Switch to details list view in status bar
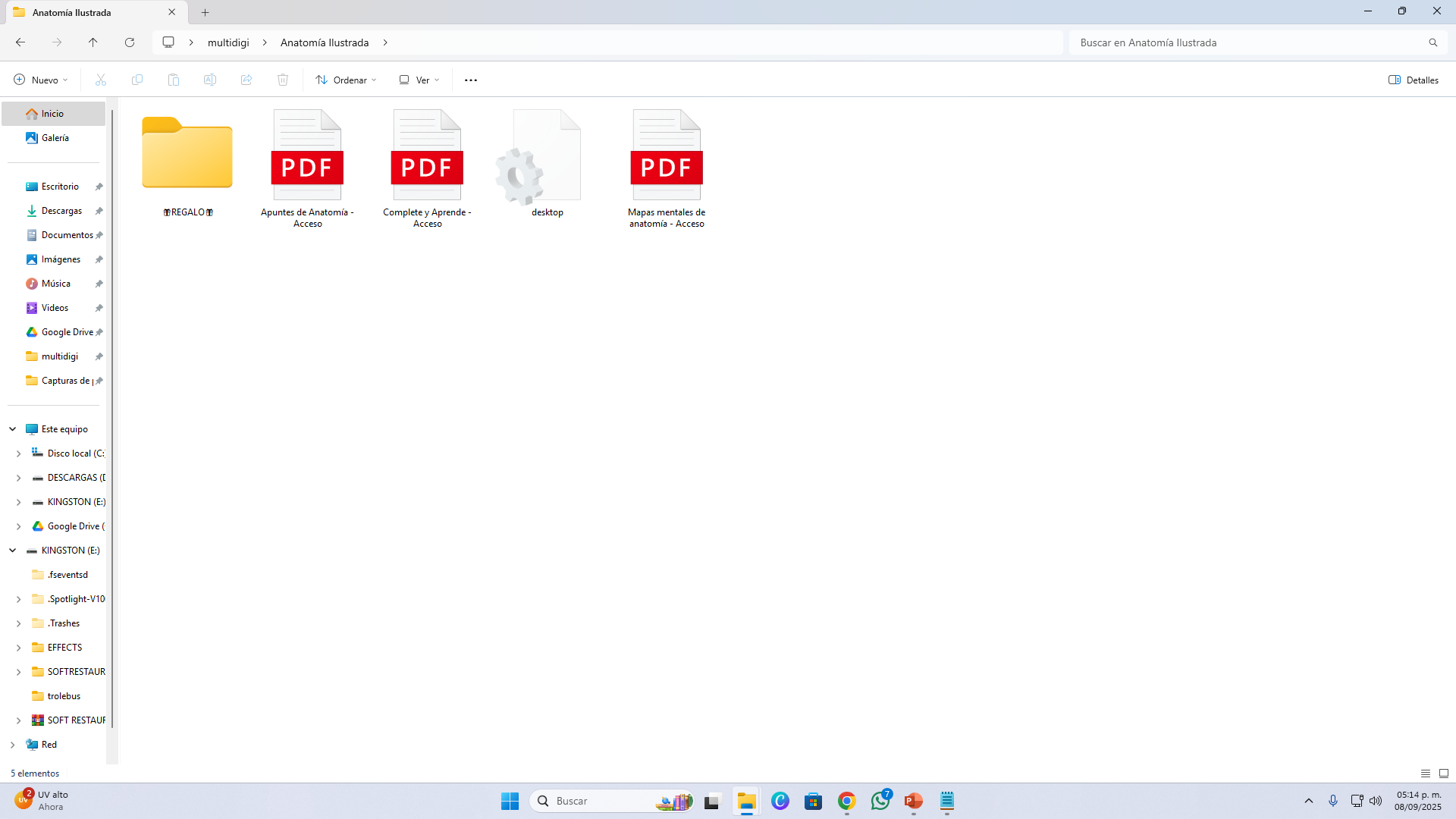Image resolution: width=1456 pixels, height=819 pixels. point(1426,773)
